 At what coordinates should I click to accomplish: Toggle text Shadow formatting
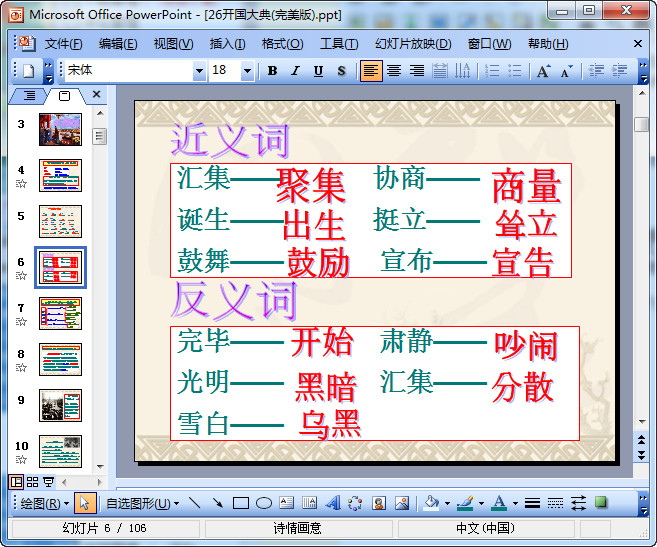(341, 70)
